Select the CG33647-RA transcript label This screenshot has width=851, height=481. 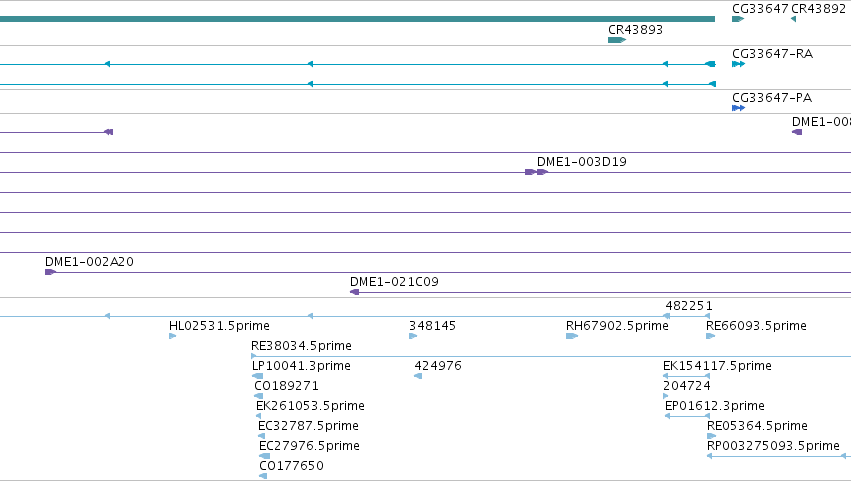pos(772,54)
